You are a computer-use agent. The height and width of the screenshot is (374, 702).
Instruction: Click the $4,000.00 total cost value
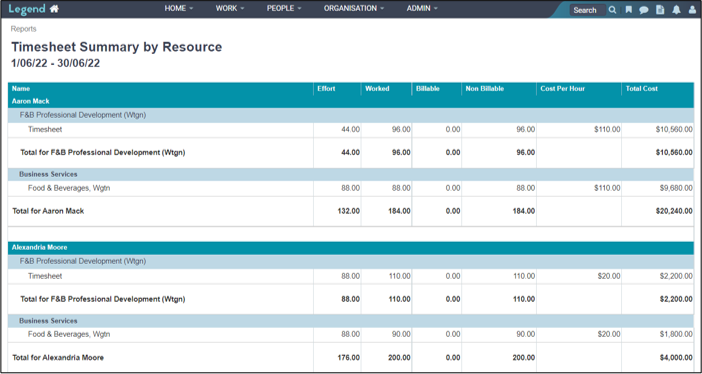(676, 357)
